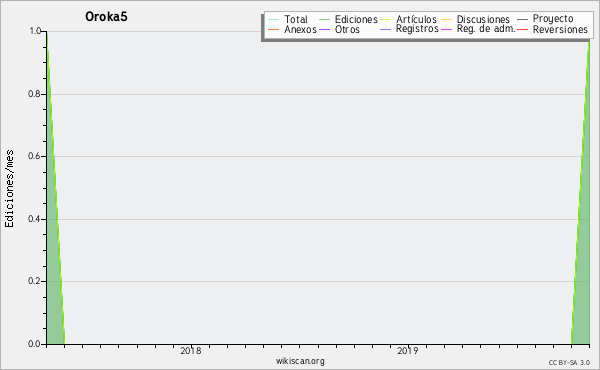Click the Otros legend entry

339,29
